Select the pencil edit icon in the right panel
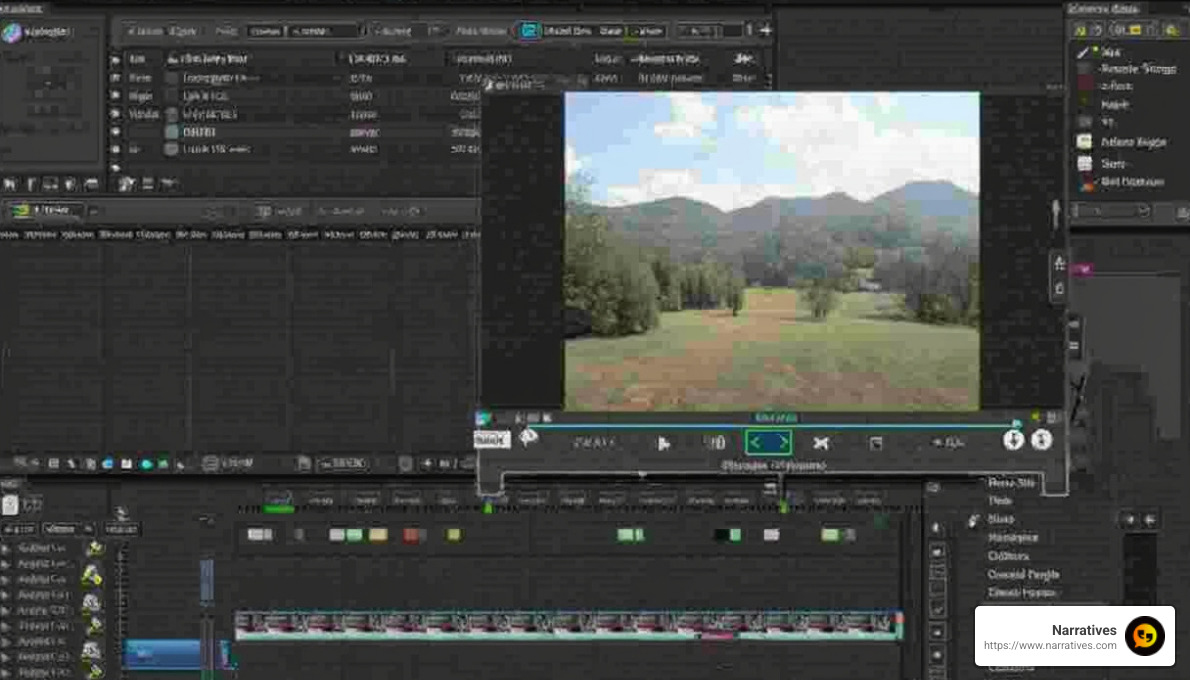This screenshot has height=680, width=1190. click(1083, 50)
